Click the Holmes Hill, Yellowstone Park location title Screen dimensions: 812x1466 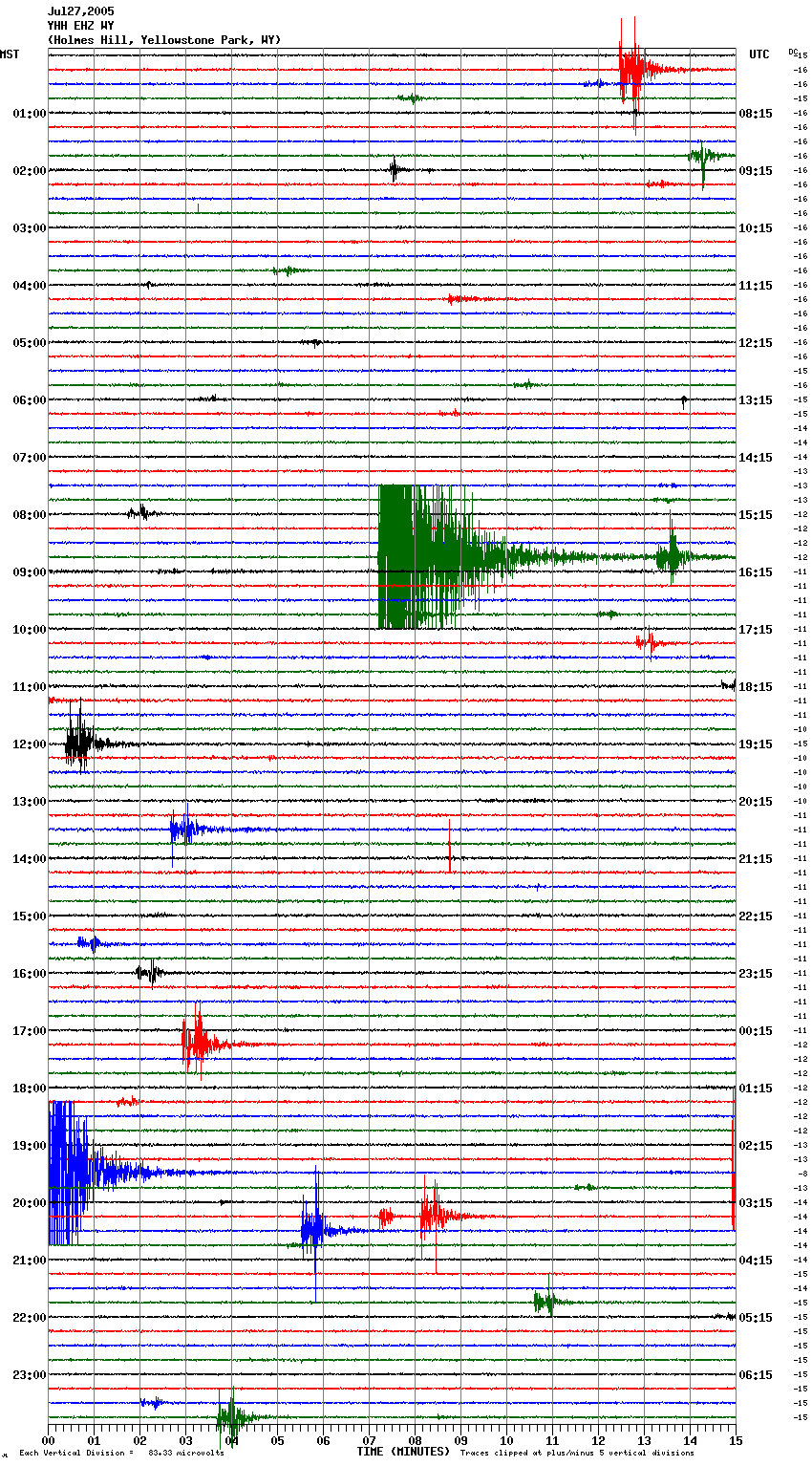click(164, 40)
